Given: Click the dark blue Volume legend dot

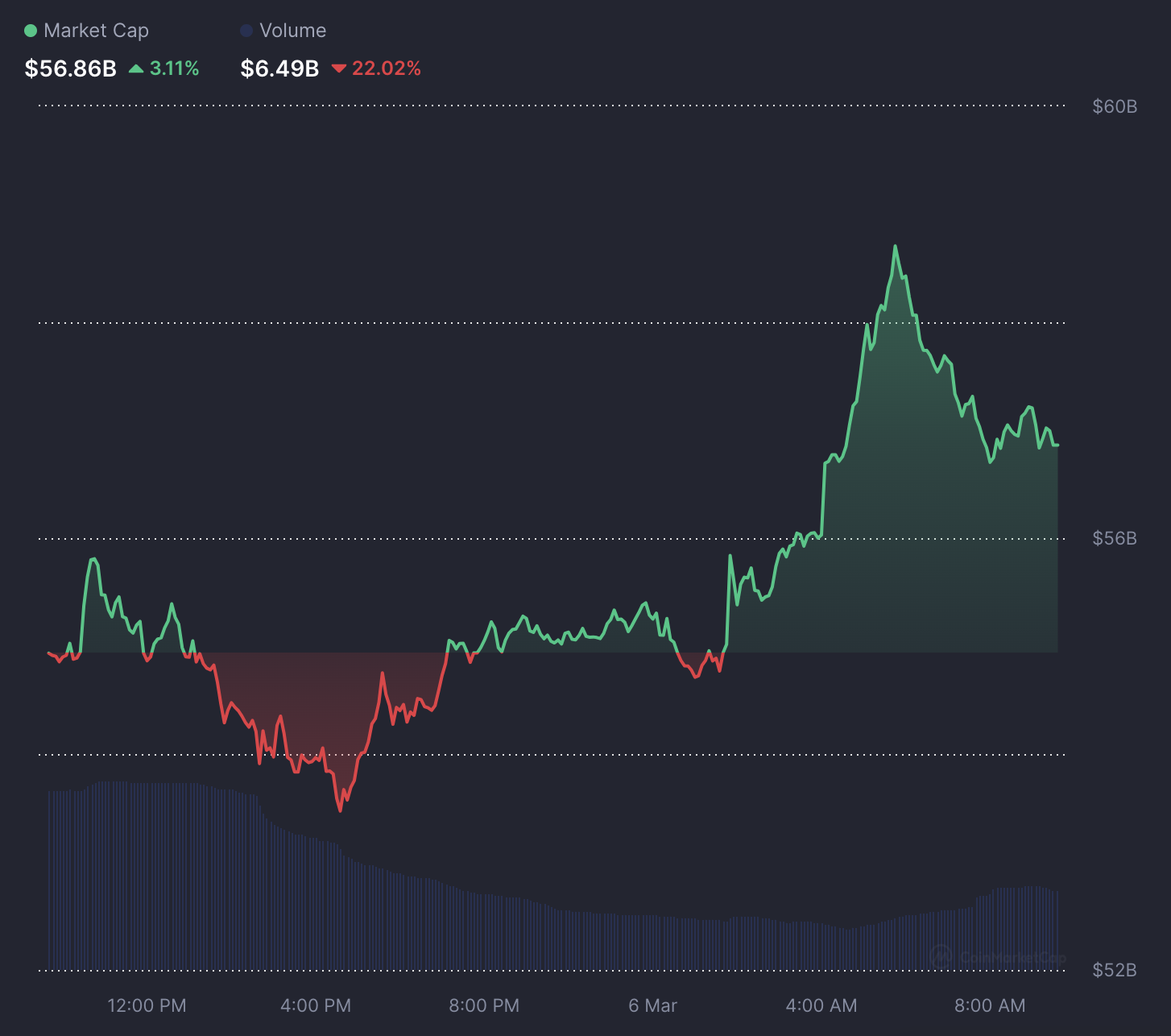Looking at the screenshot, I should [246, 31].
